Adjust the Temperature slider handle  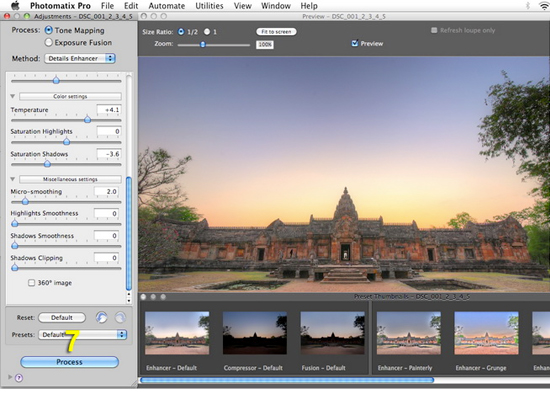(87, 119)
